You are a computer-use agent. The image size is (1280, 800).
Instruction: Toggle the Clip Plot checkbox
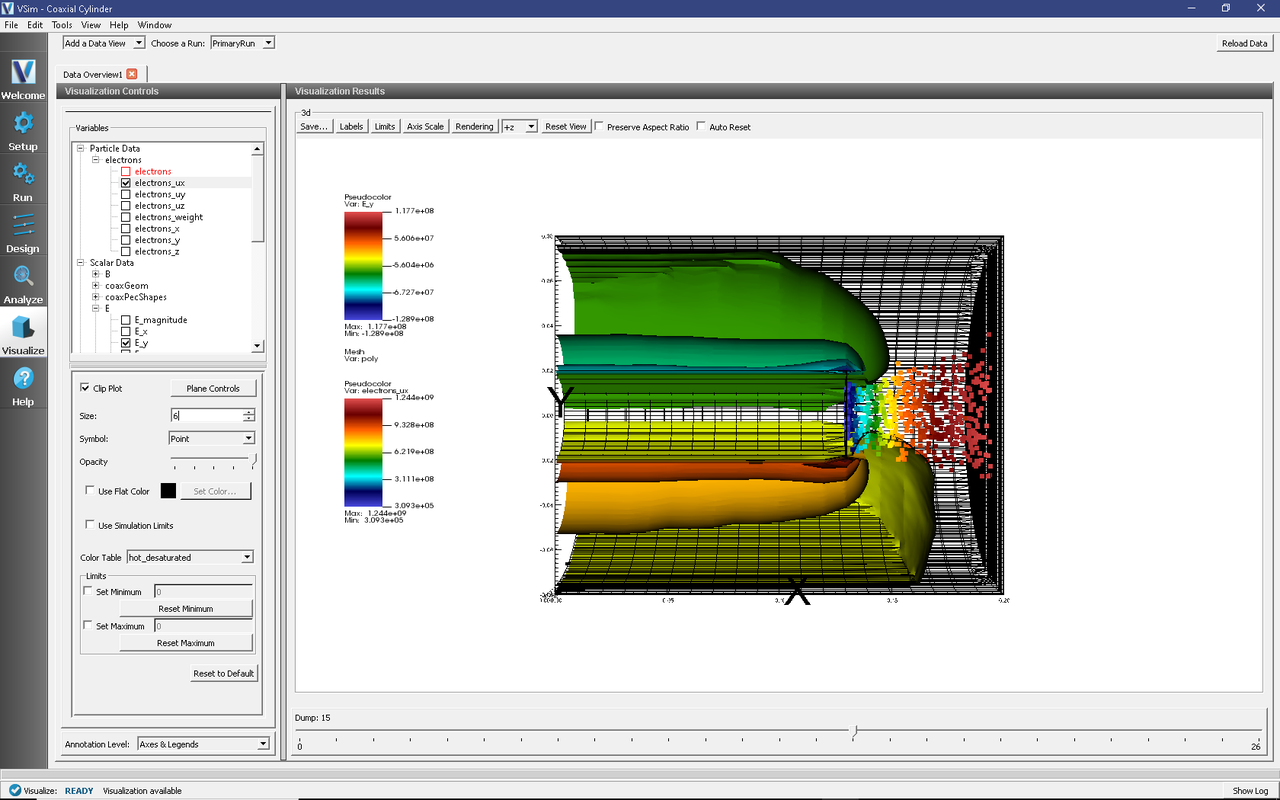click(85, 388)
